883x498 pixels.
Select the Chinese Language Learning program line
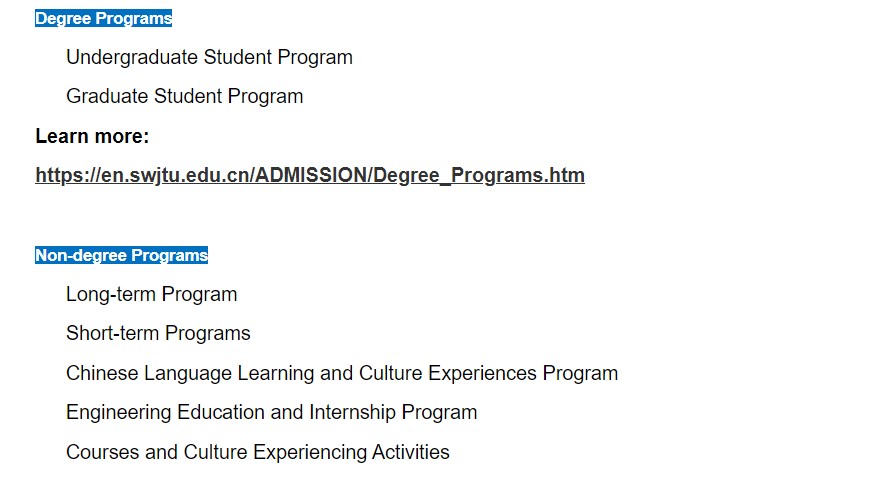pos(342,373)
